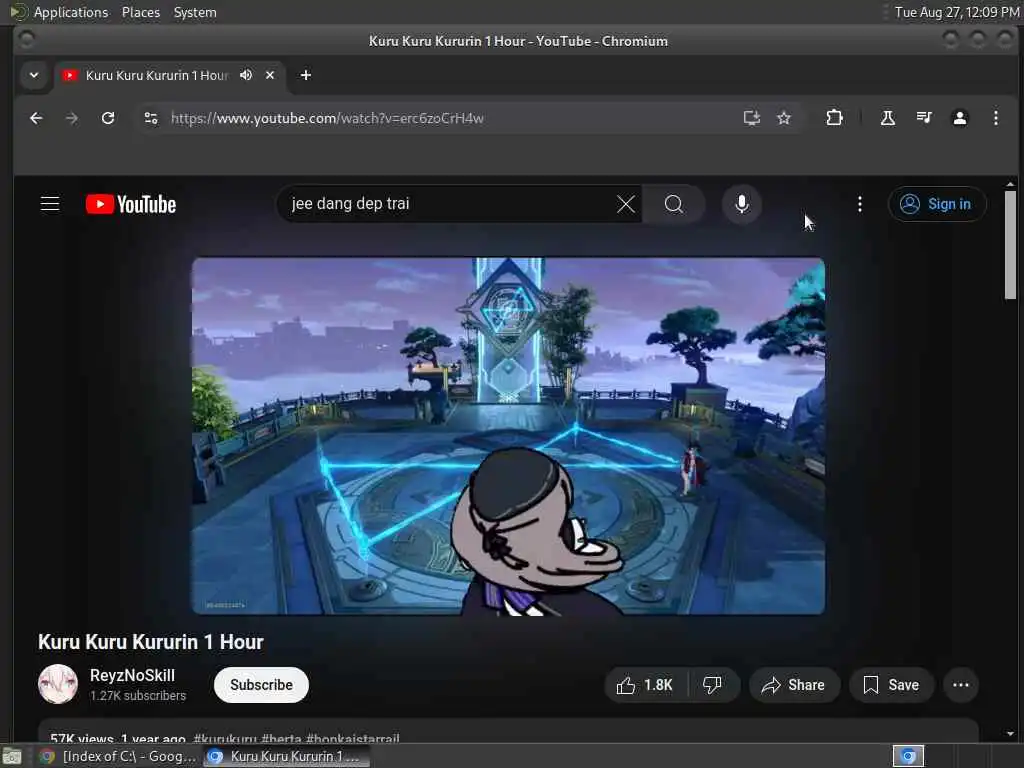Select the URL address bar

(451, 118)
